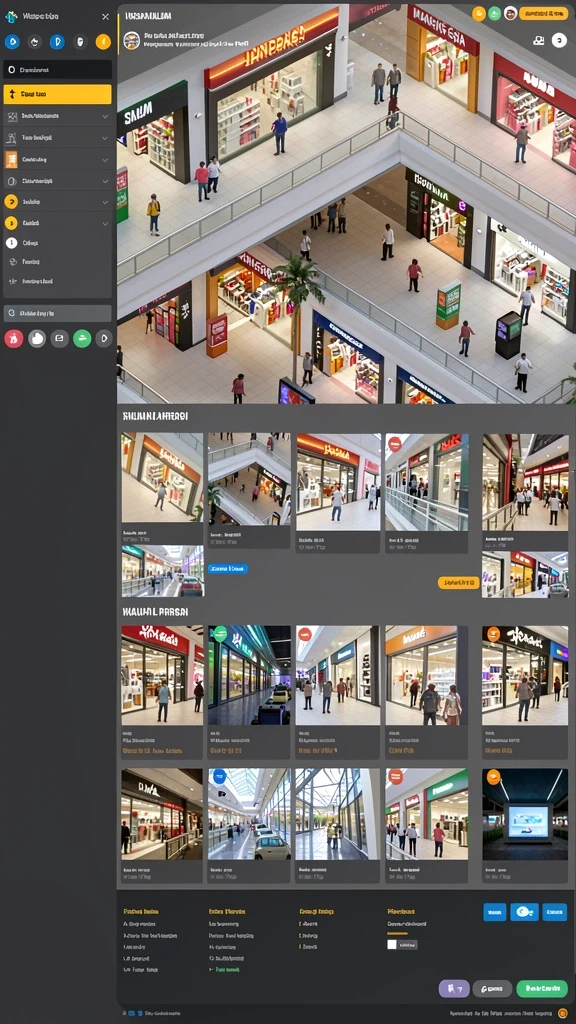Tick the white checkbox in the footer
The height and width of the screenshot is (1024, 576).
(392, 944)
